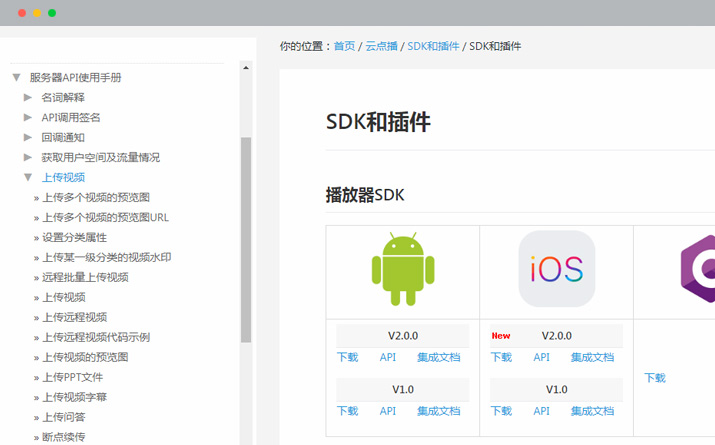Open 云点播 breadcrumb link
715x445 pixels.
pyautogui.click(x=381, y=46)
